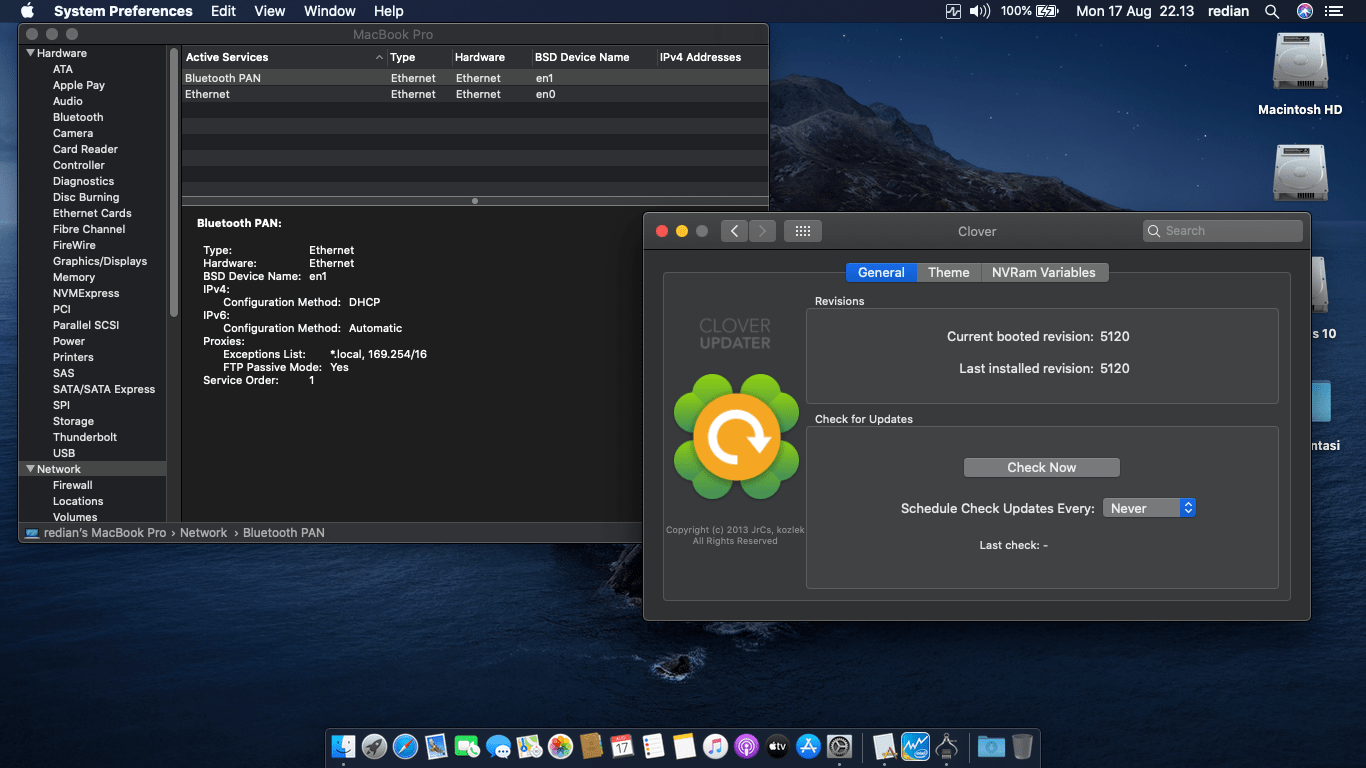Open Podcasts from the Dock
This screenshot has width=1366, height=768.
[746, 746]
